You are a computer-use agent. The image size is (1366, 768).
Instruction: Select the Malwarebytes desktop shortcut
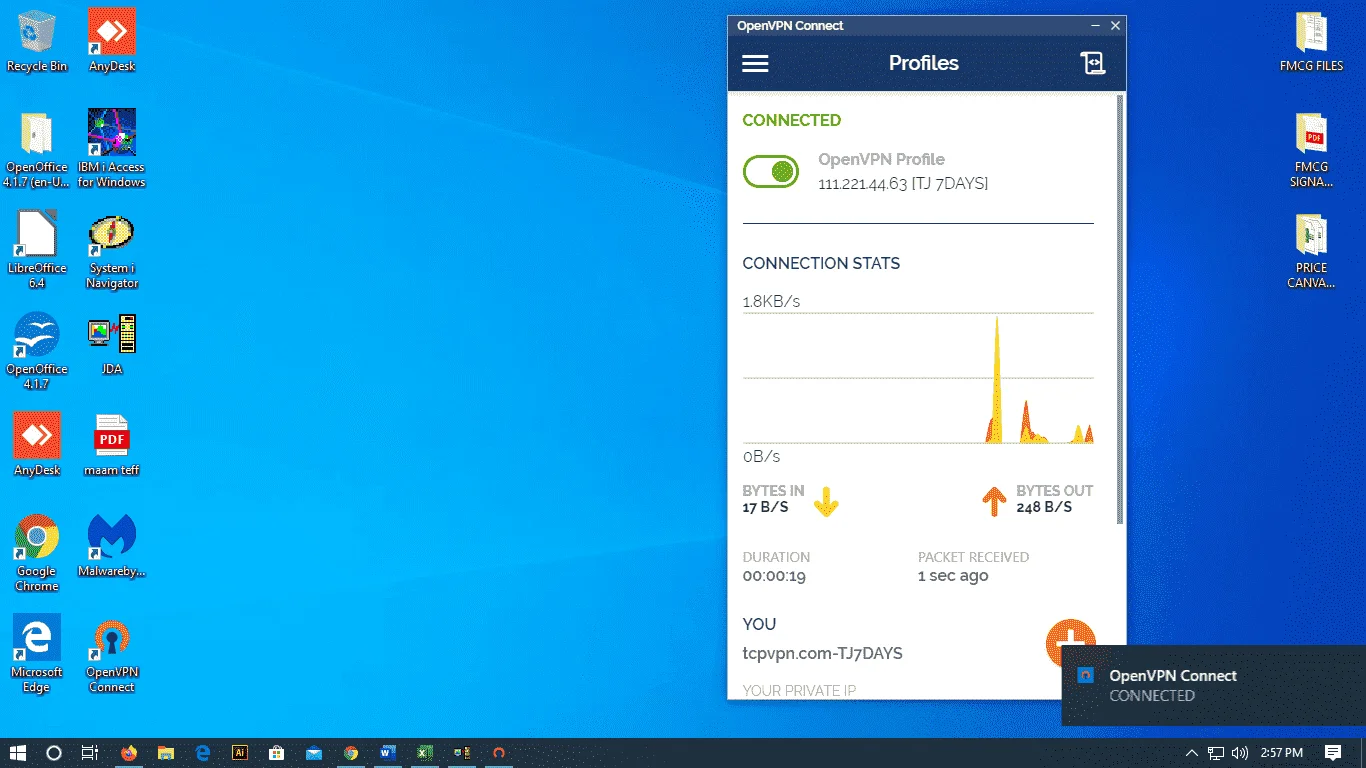(112, 546)
